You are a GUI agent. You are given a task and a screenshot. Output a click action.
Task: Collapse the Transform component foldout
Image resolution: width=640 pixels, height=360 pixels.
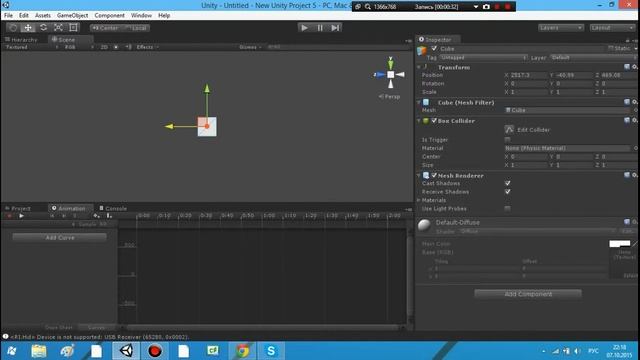(419, 67)
